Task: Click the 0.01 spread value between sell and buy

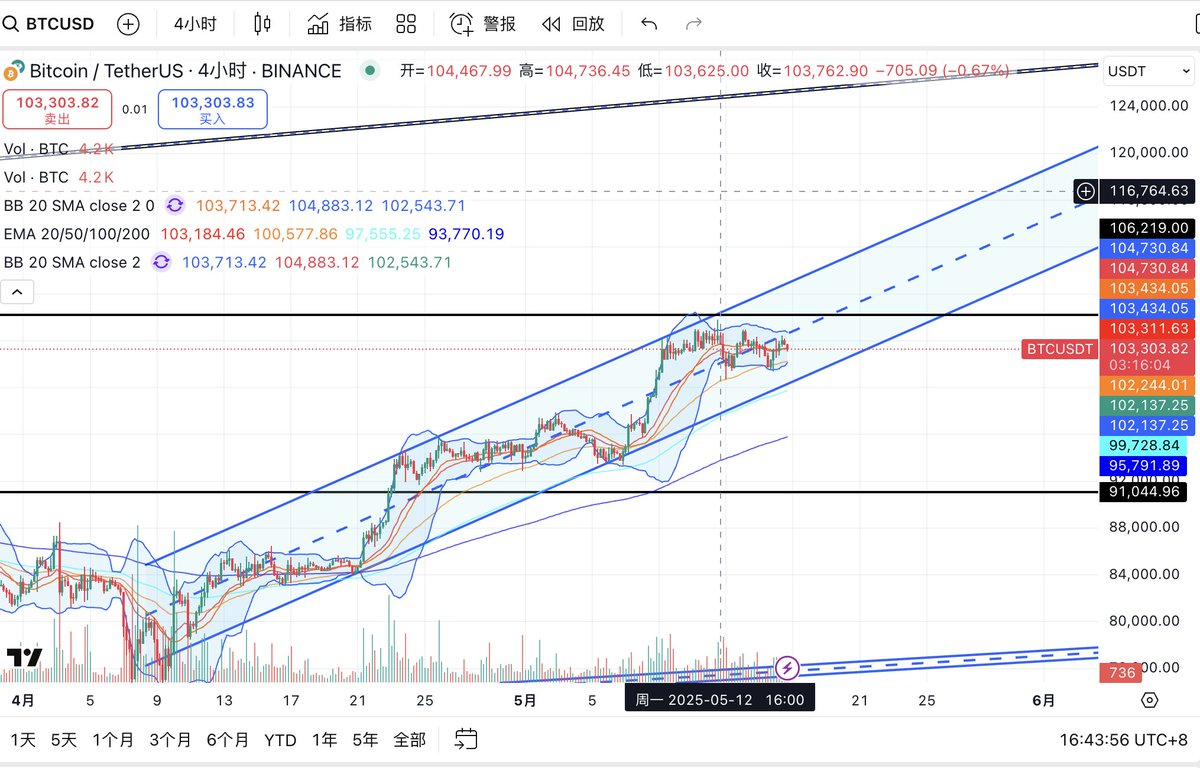Action: (135, 109)
